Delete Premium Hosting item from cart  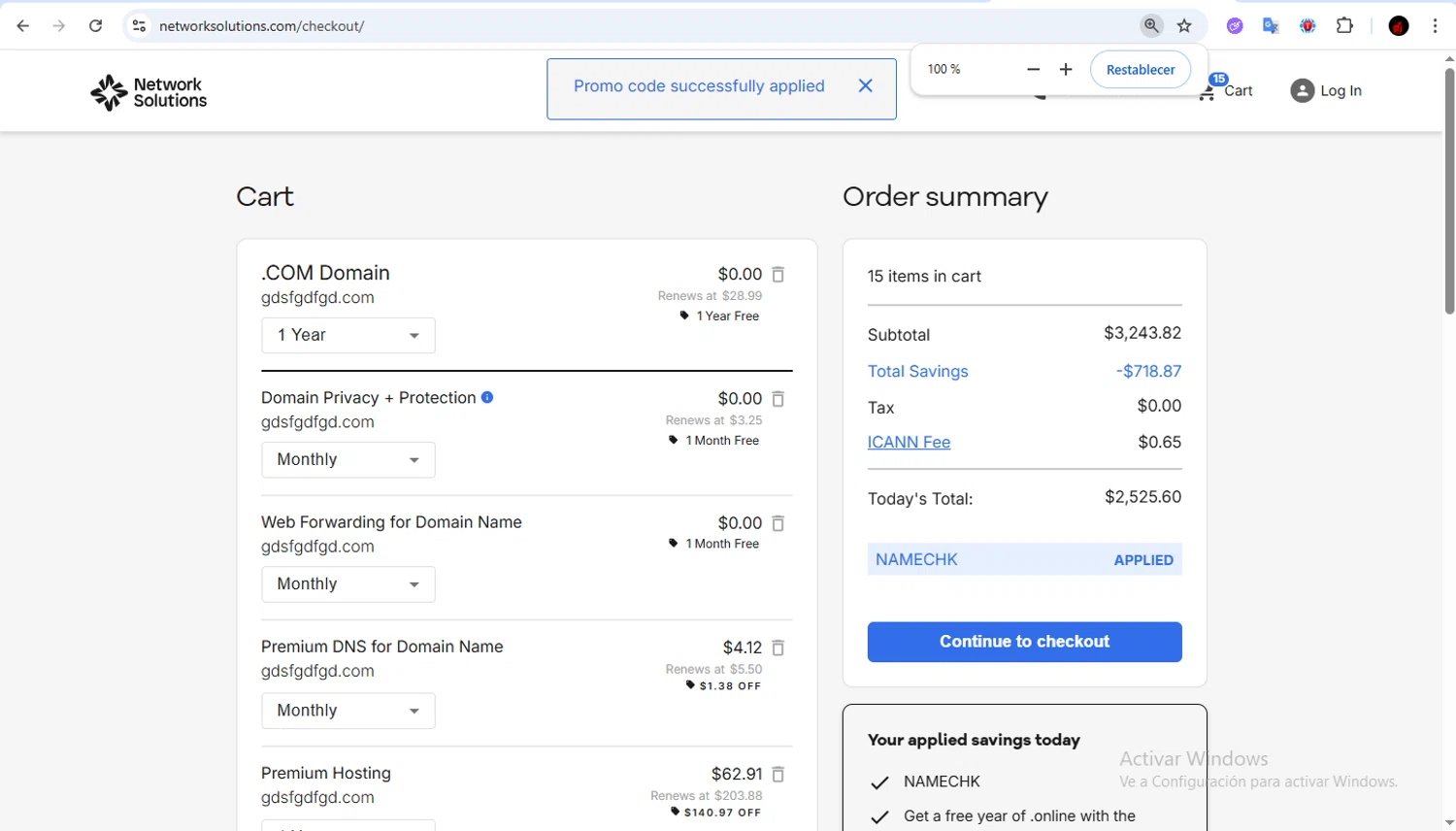click(x=778, y=774)
